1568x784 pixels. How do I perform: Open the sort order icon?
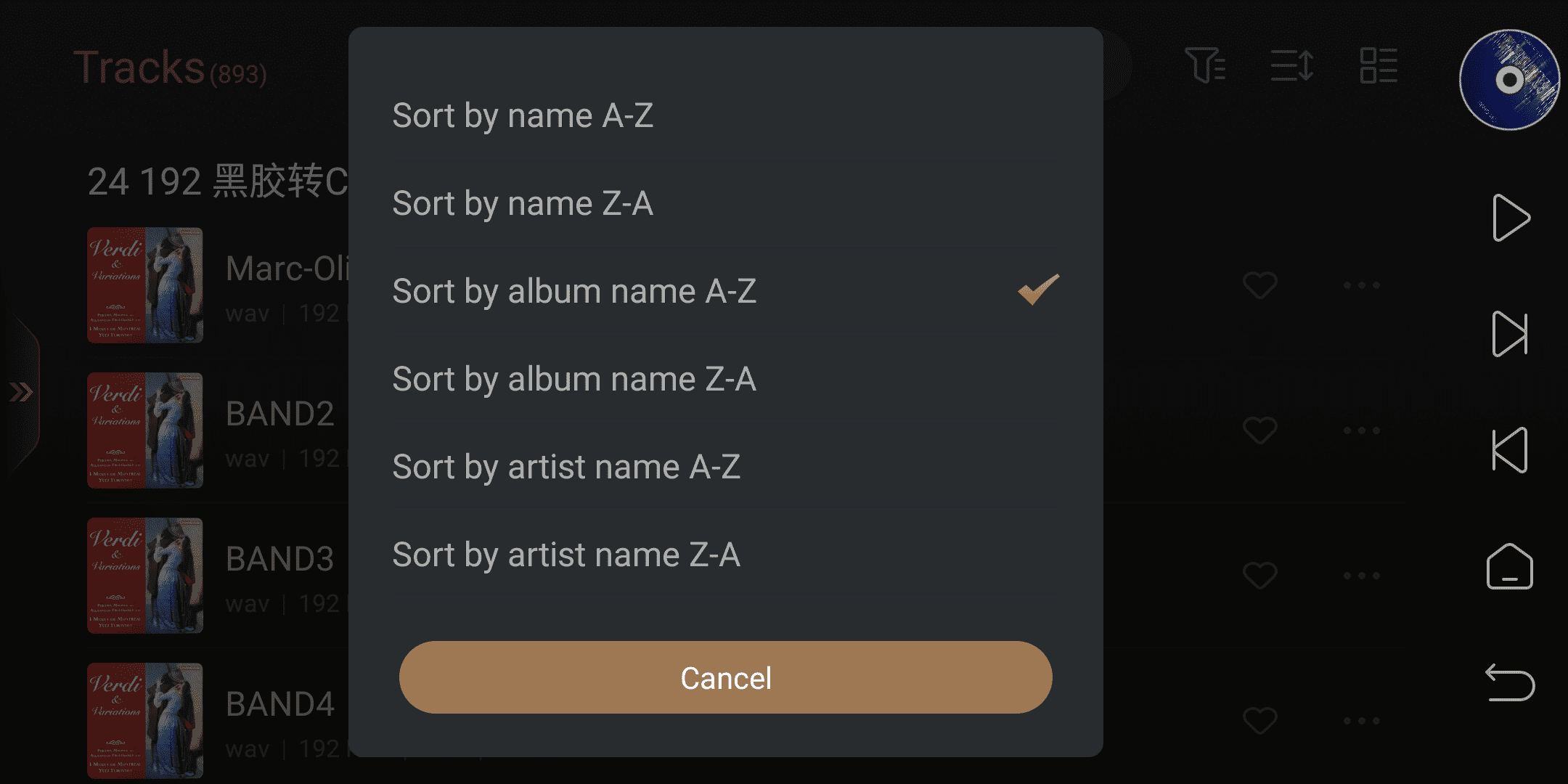pyautogui.click(x=1291, y=66)
